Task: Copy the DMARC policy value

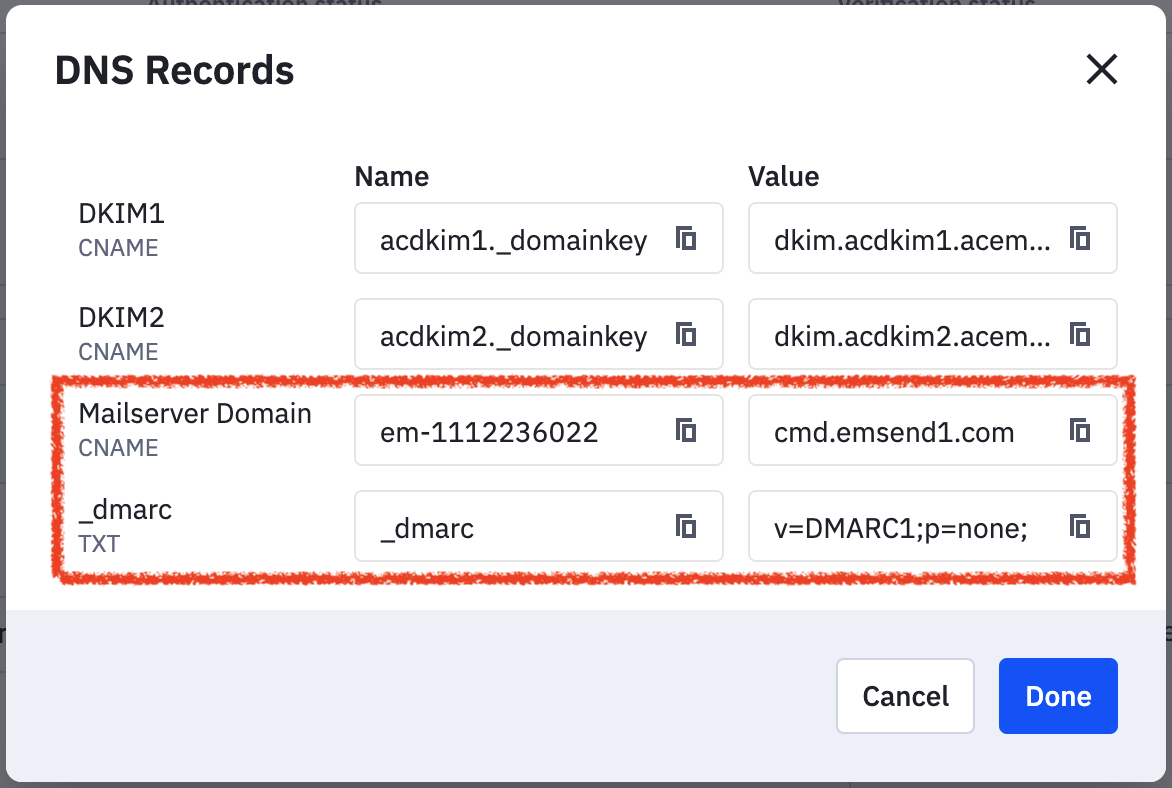Action: (x=1080, y=526)
